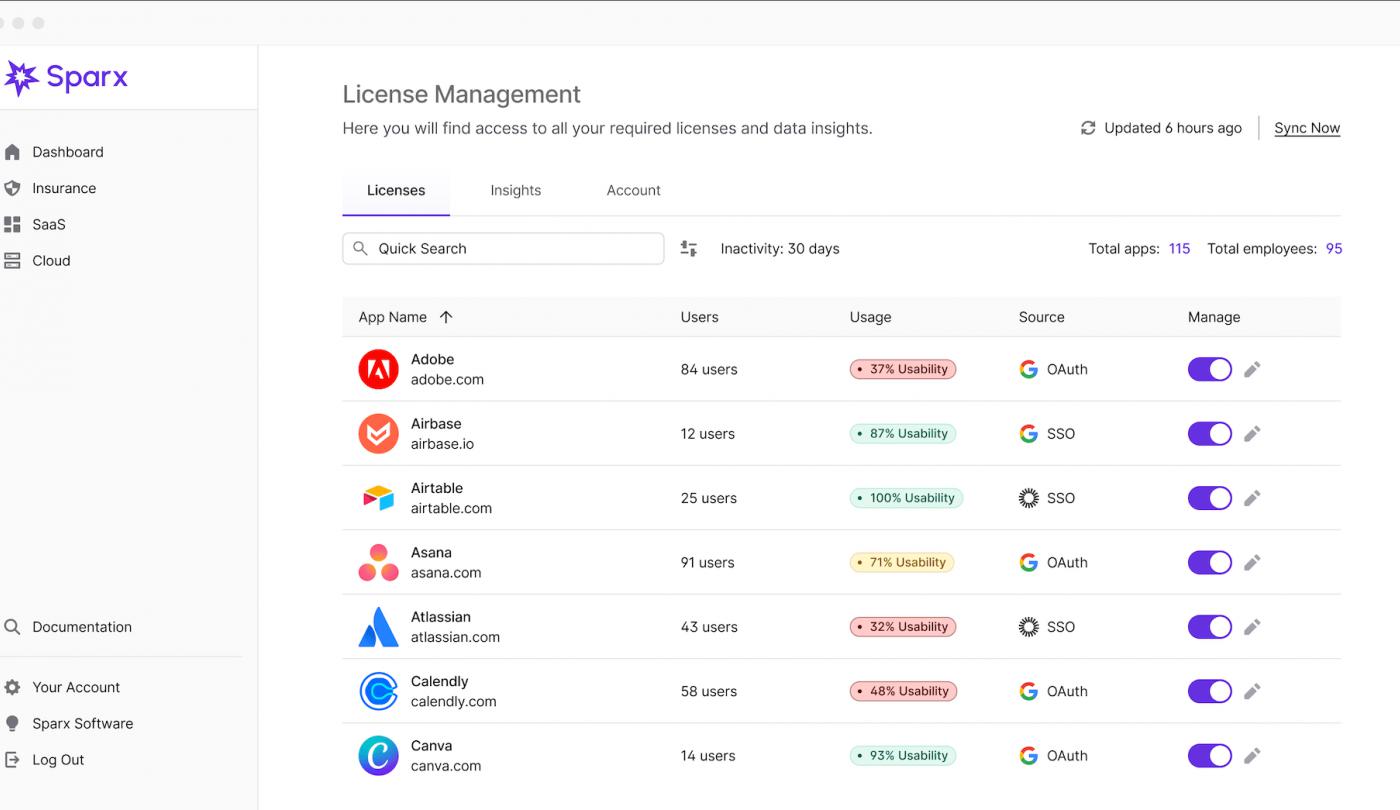Click "58 users" in Calendly row
This screenshot has height=810, width=1400.
click(x=709, y=691)
